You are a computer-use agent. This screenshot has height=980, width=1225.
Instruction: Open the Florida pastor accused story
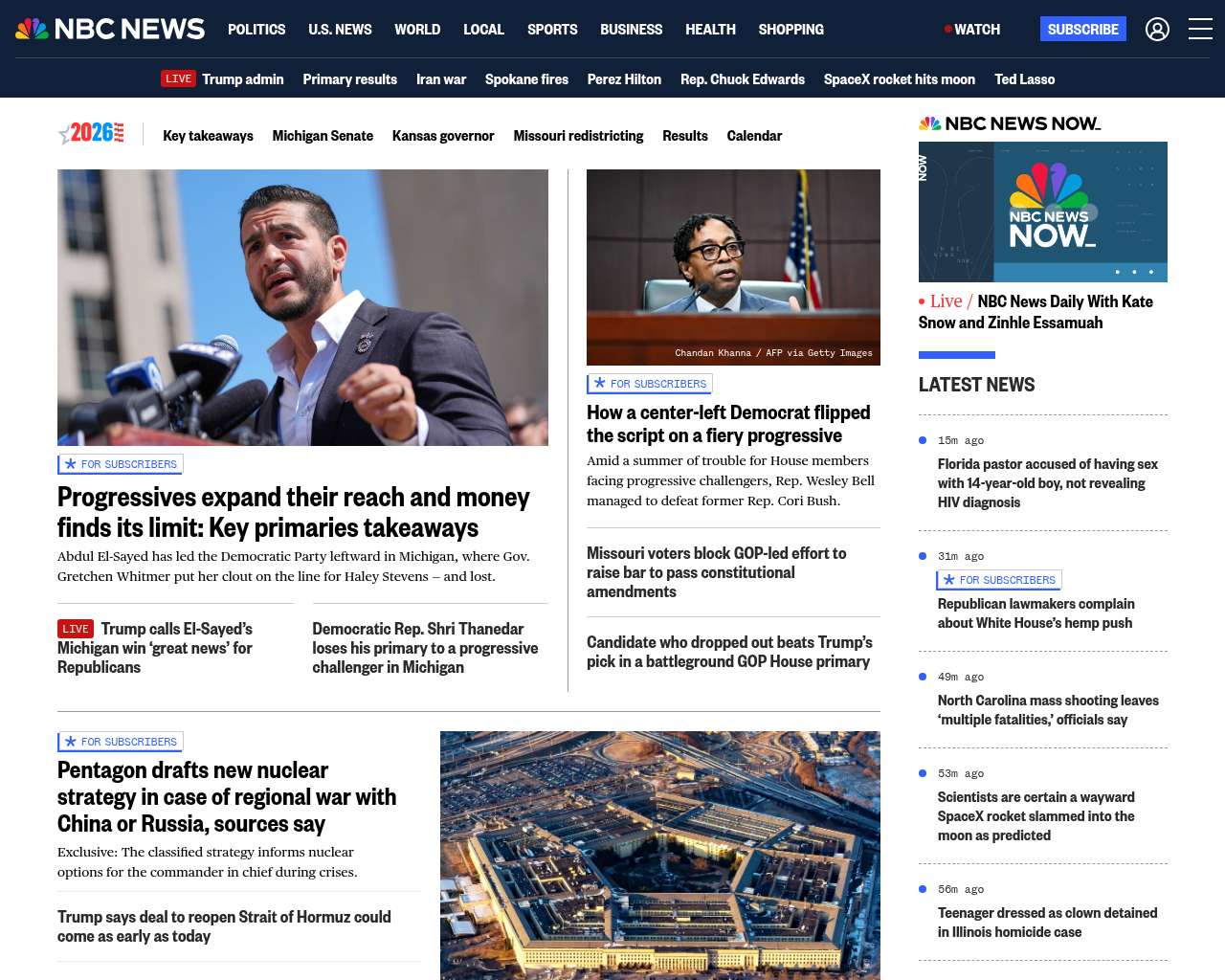1048,483
